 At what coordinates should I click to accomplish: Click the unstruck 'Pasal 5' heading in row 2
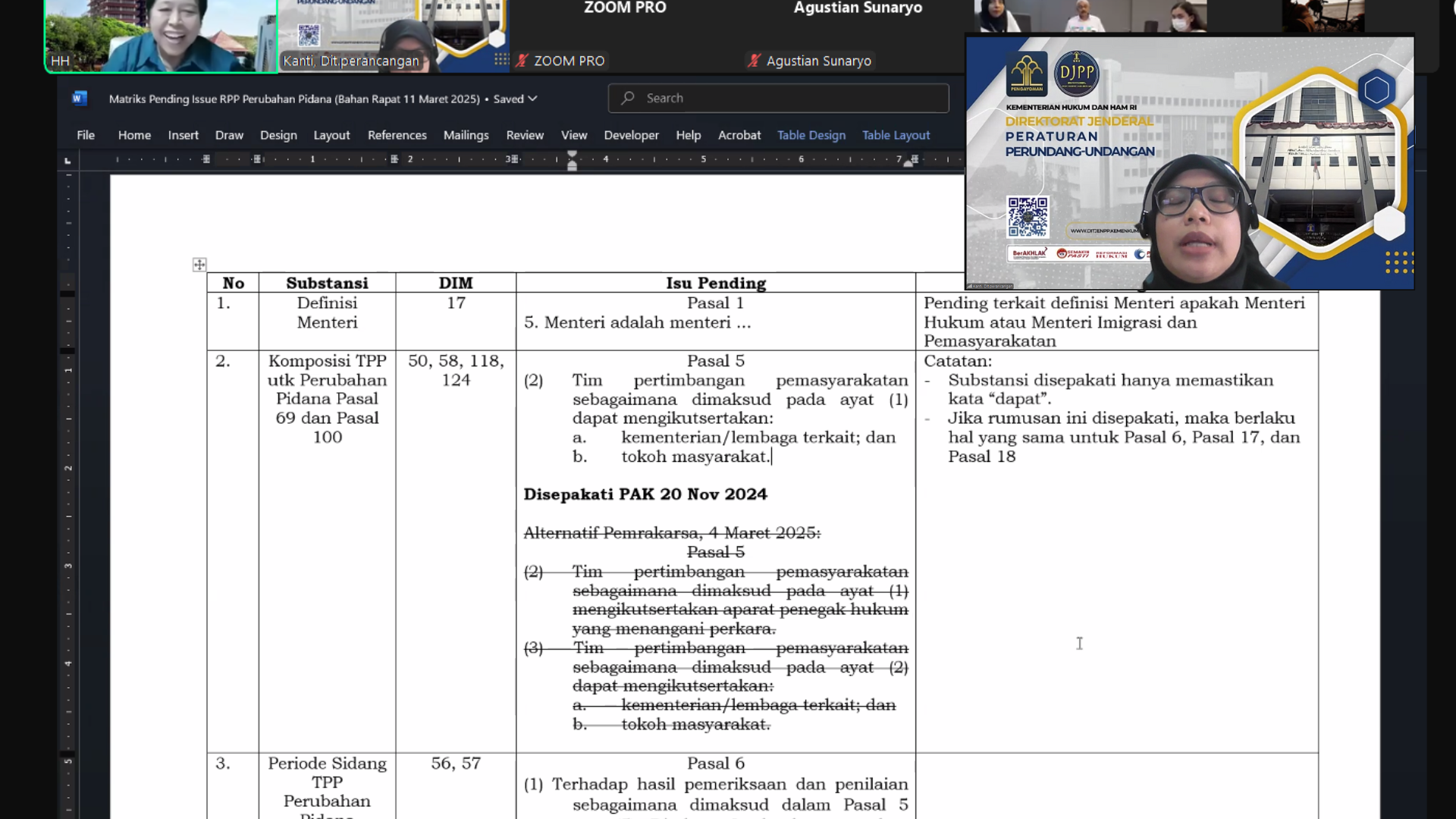[716, 360]
